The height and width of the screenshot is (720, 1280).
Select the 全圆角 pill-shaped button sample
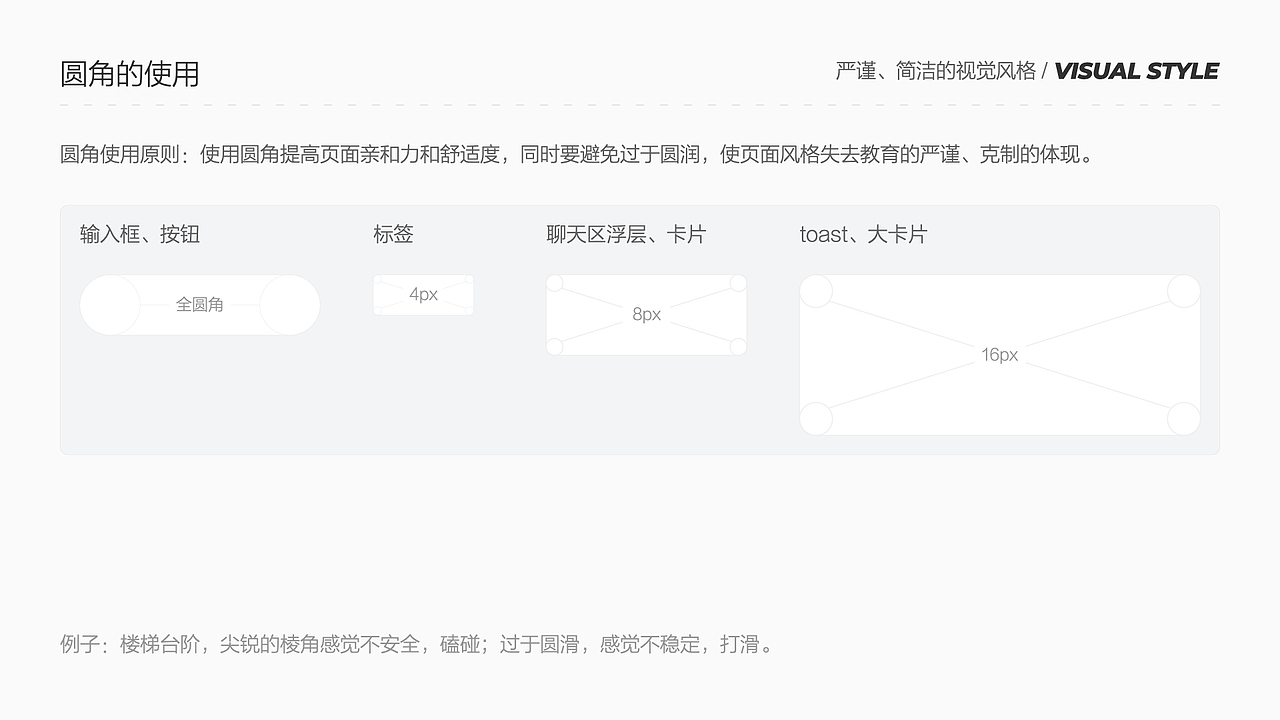click(200, 305)
